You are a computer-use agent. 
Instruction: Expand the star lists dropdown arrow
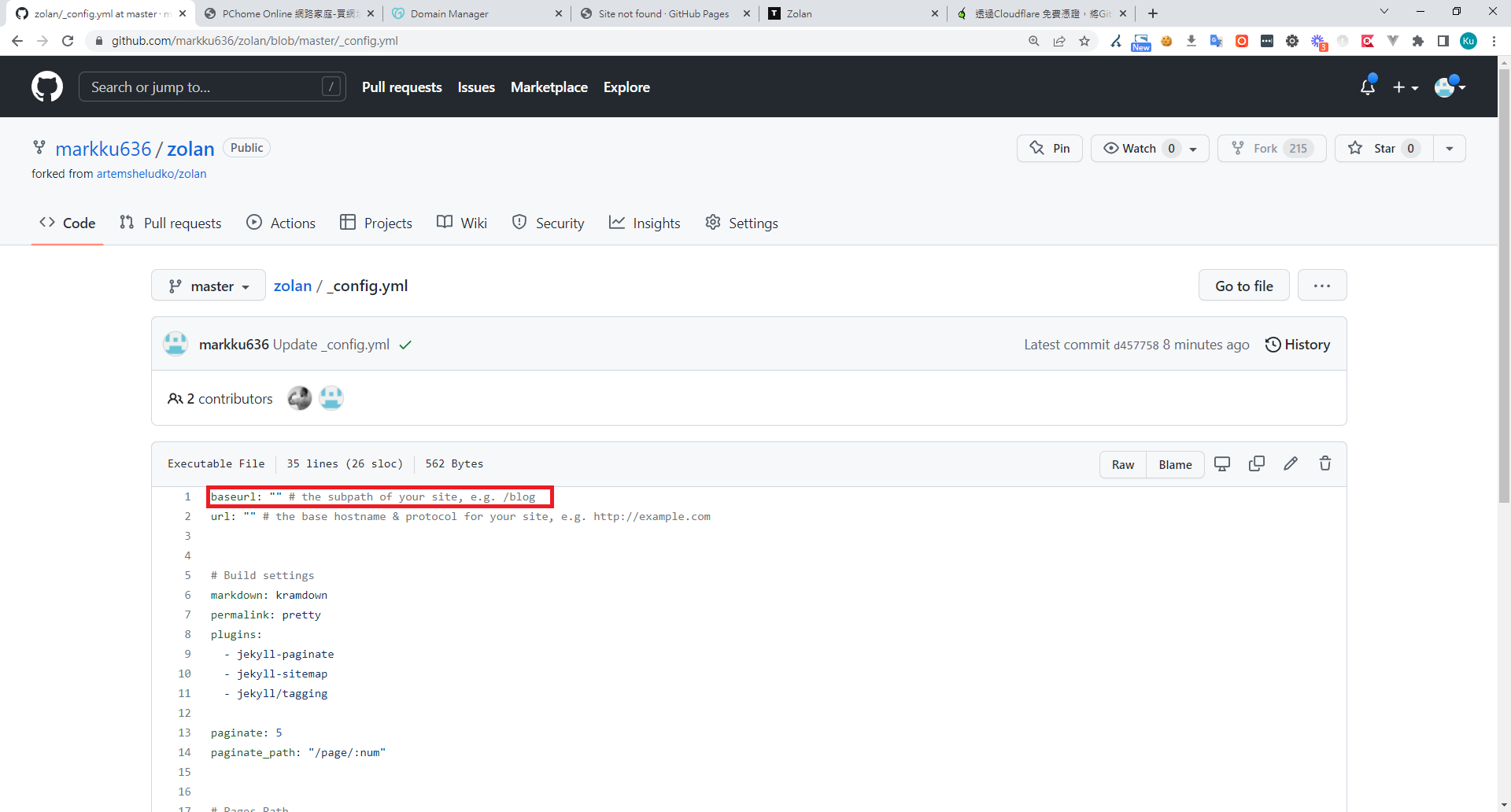click(1449, 149)
